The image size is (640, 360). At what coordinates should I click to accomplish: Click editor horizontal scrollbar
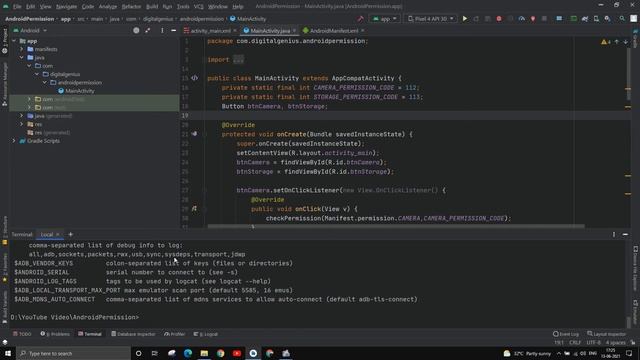[x=396, y=226]
